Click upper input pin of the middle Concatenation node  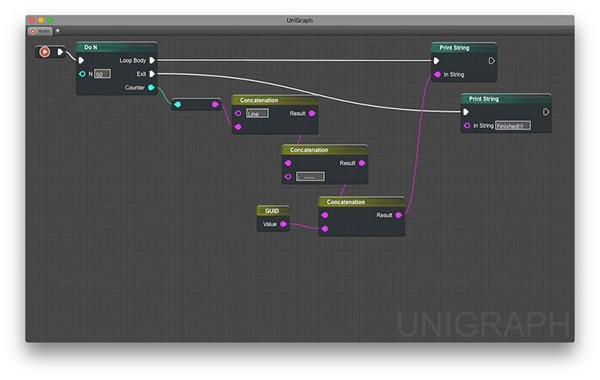coord(288,163)
